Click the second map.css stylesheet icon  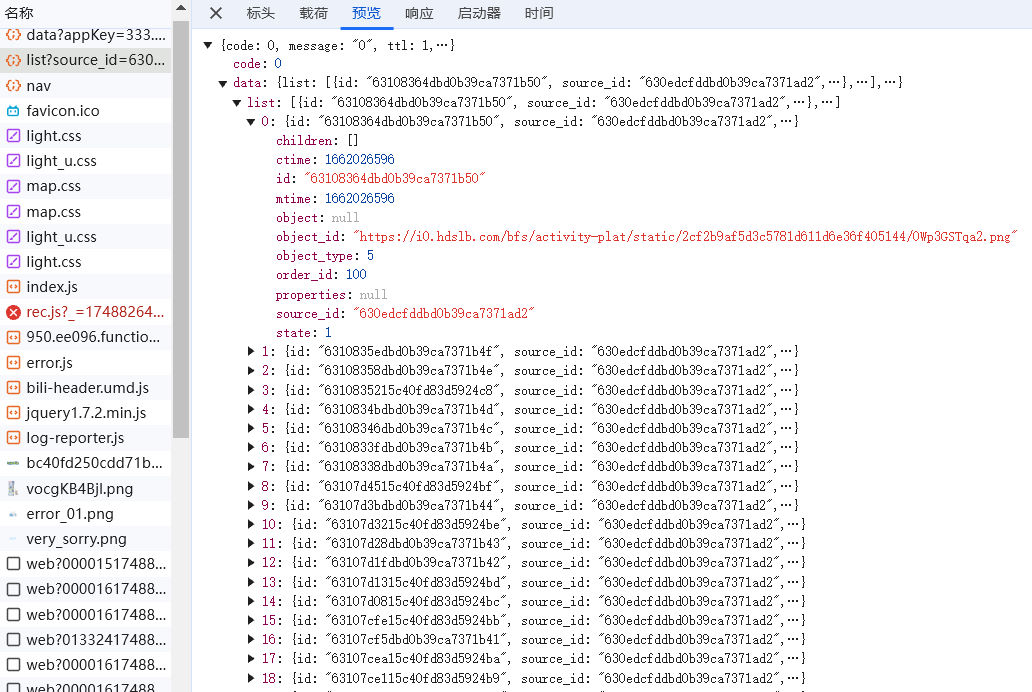coord(13,211)
